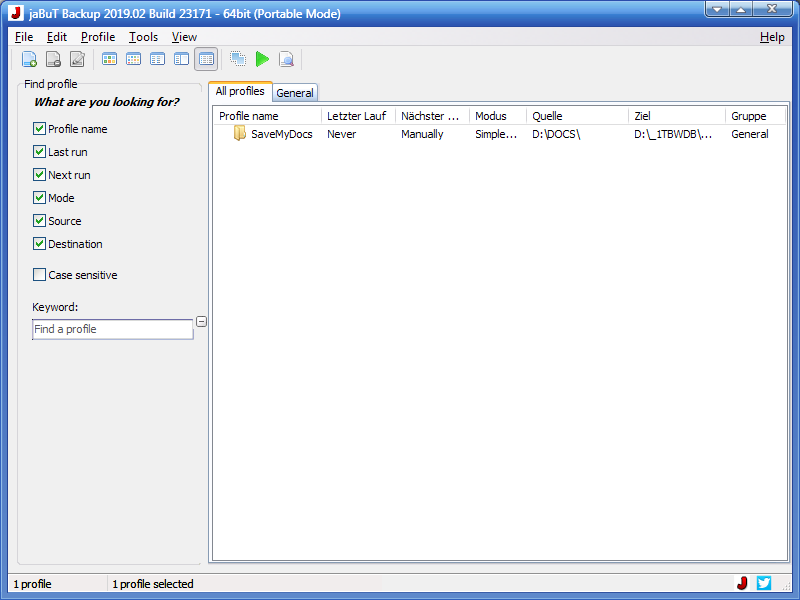Click the Never last run cell

(341, 134)
